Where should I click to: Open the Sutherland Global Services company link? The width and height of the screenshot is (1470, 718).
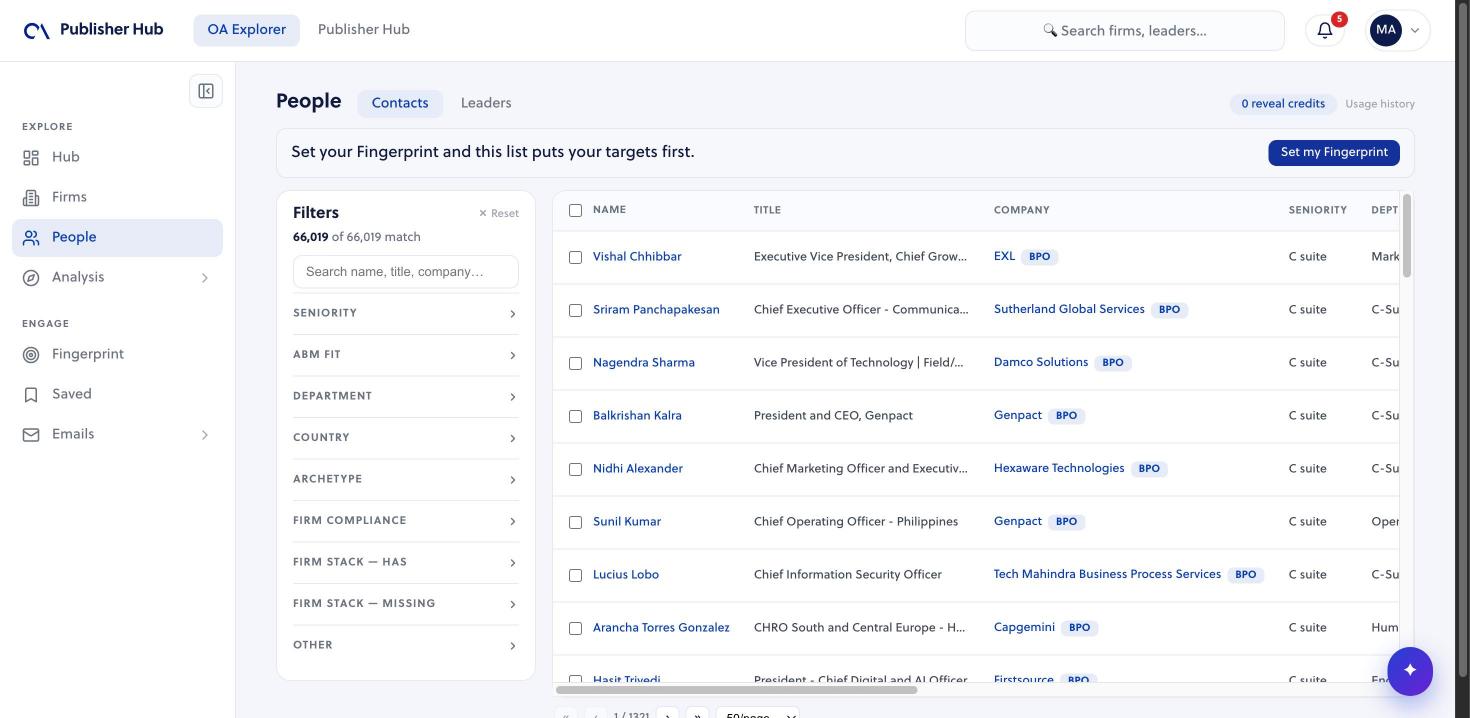(1069, 309)
